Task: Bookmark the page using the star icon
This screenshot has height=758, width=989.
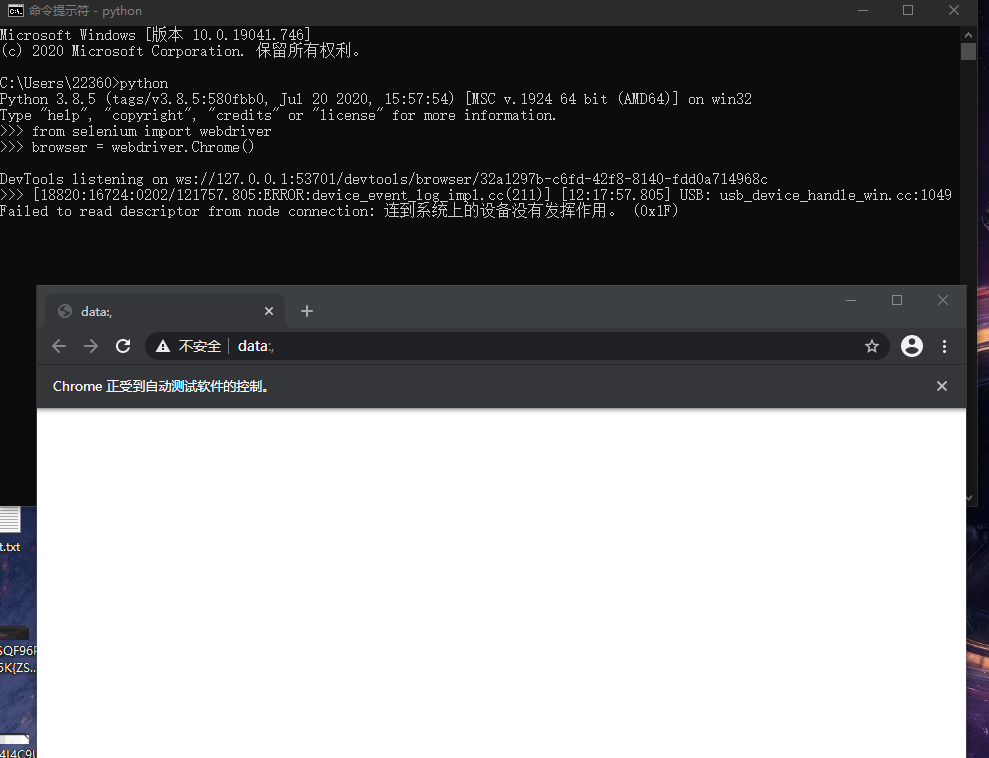Action: click(x=871, y=345)
